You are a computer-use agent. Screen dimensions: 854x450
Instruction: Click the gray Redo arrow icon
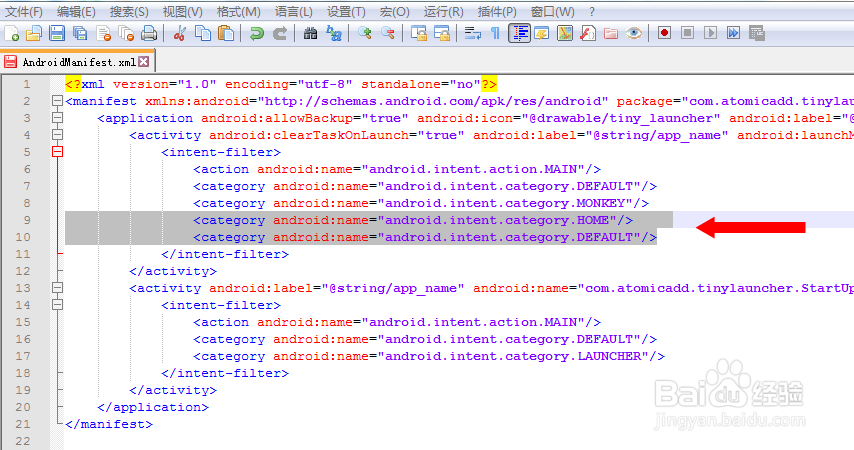point(279,33)
